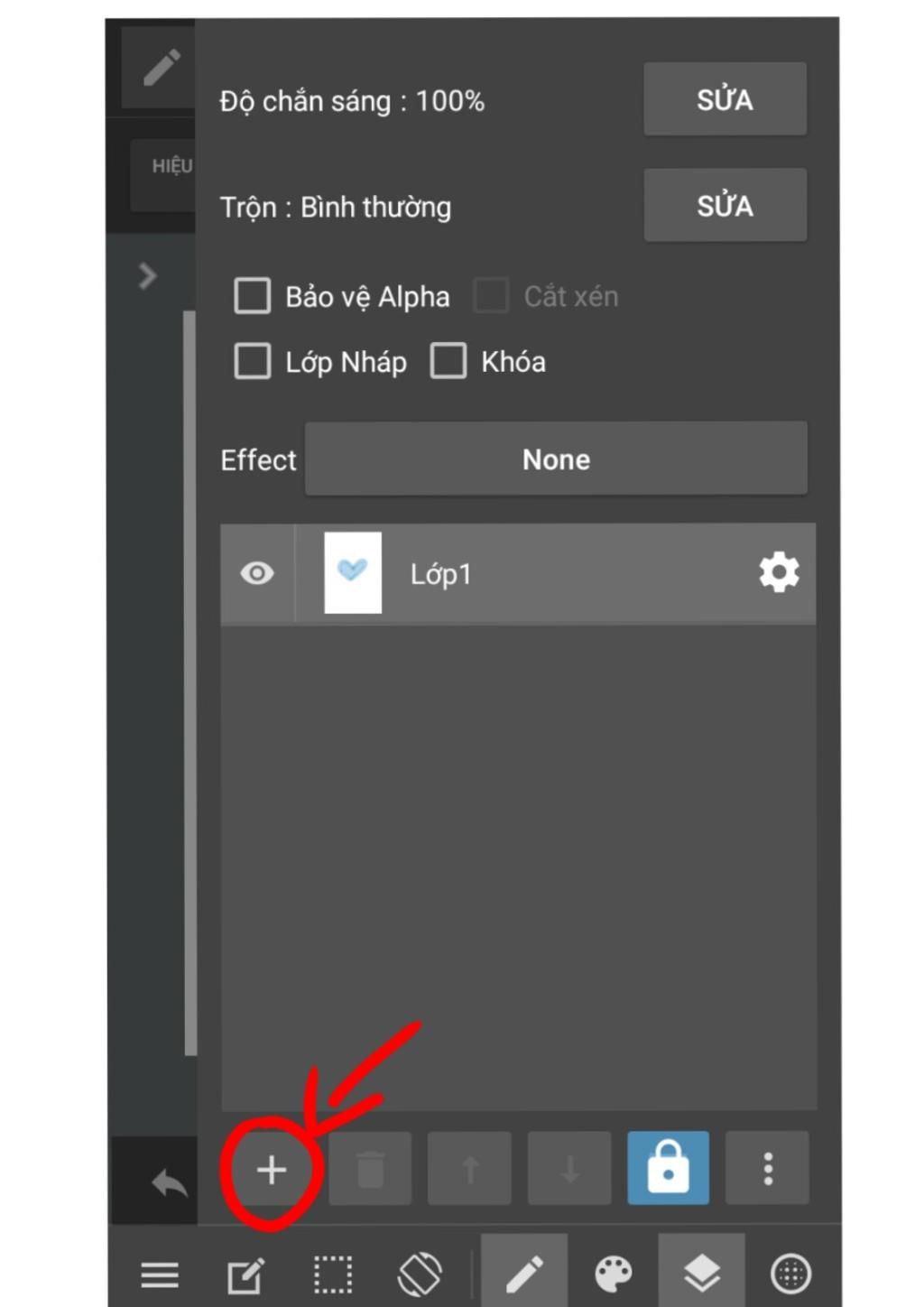
Task: Tap the canvas rotate icon
Action: [x=420, y=1274]
